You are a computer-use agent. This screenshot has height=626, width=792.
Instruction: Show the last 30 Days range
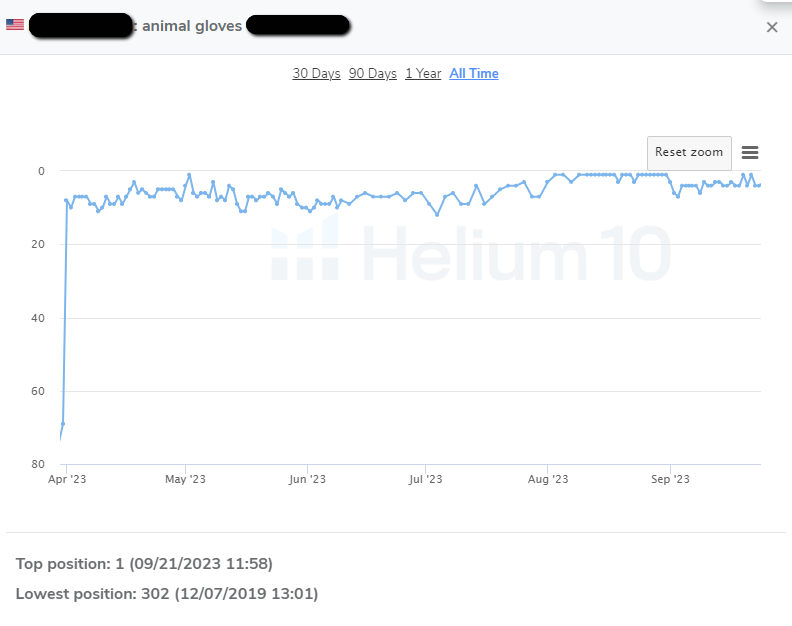coord(316,74)
